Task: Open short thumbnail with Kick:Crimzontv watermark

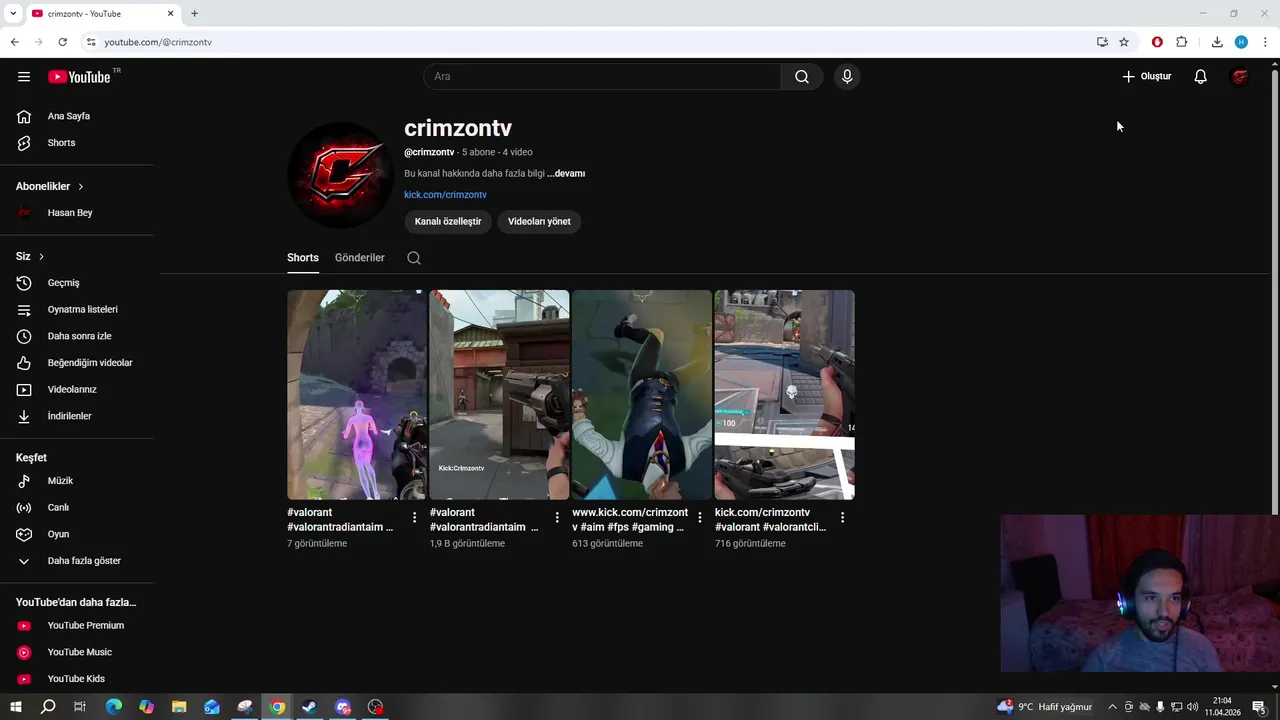Action: [x=499, y=395]
